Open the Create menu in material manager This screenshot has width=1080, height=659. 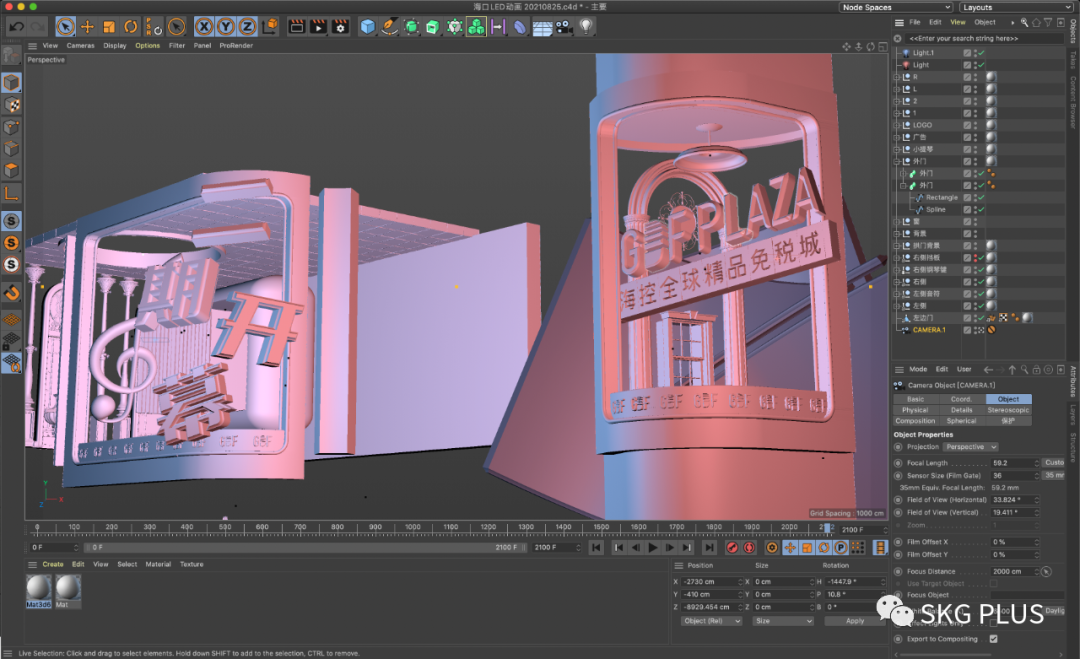tap(52, 564)
